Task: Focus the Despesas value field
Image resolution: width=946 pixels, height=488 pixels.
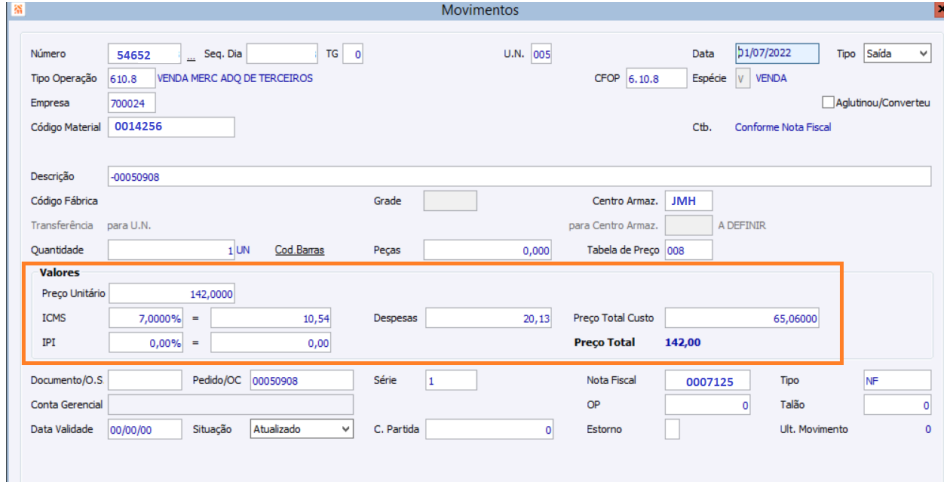Action: (487, 318)
